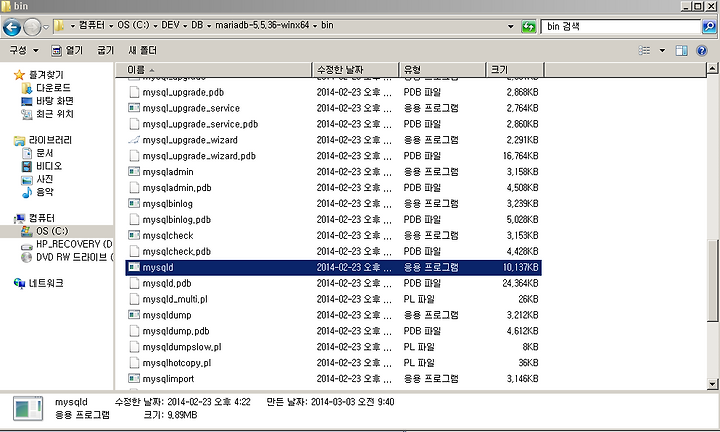Select the mysqldump application icon
The height and width of the screenshot is (432, 720).
tap(134, 315)
